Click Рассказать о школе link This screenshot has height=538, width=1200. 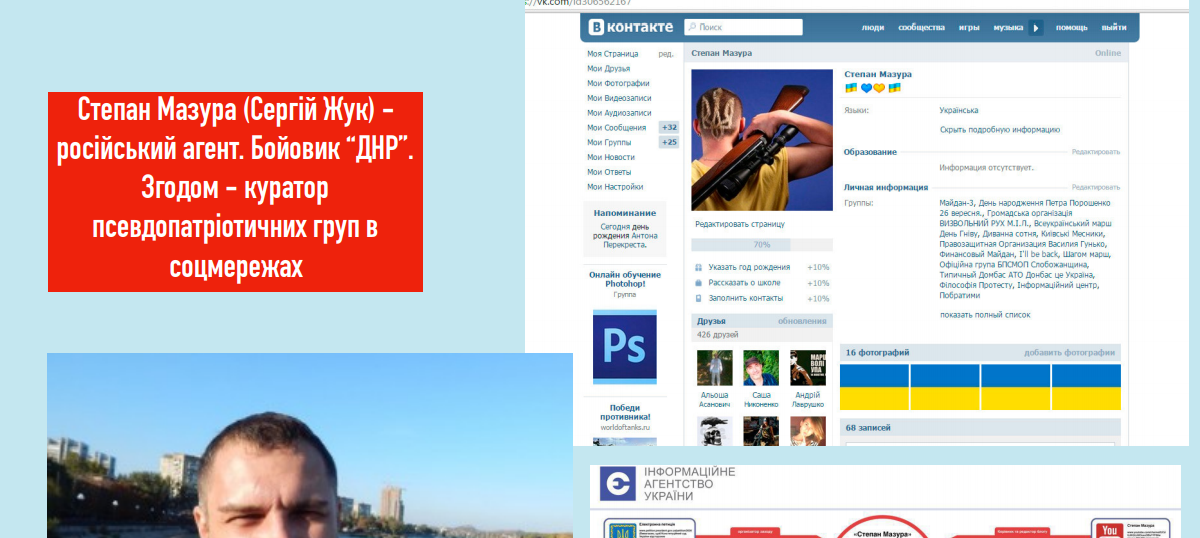click(x=746, y=283)
